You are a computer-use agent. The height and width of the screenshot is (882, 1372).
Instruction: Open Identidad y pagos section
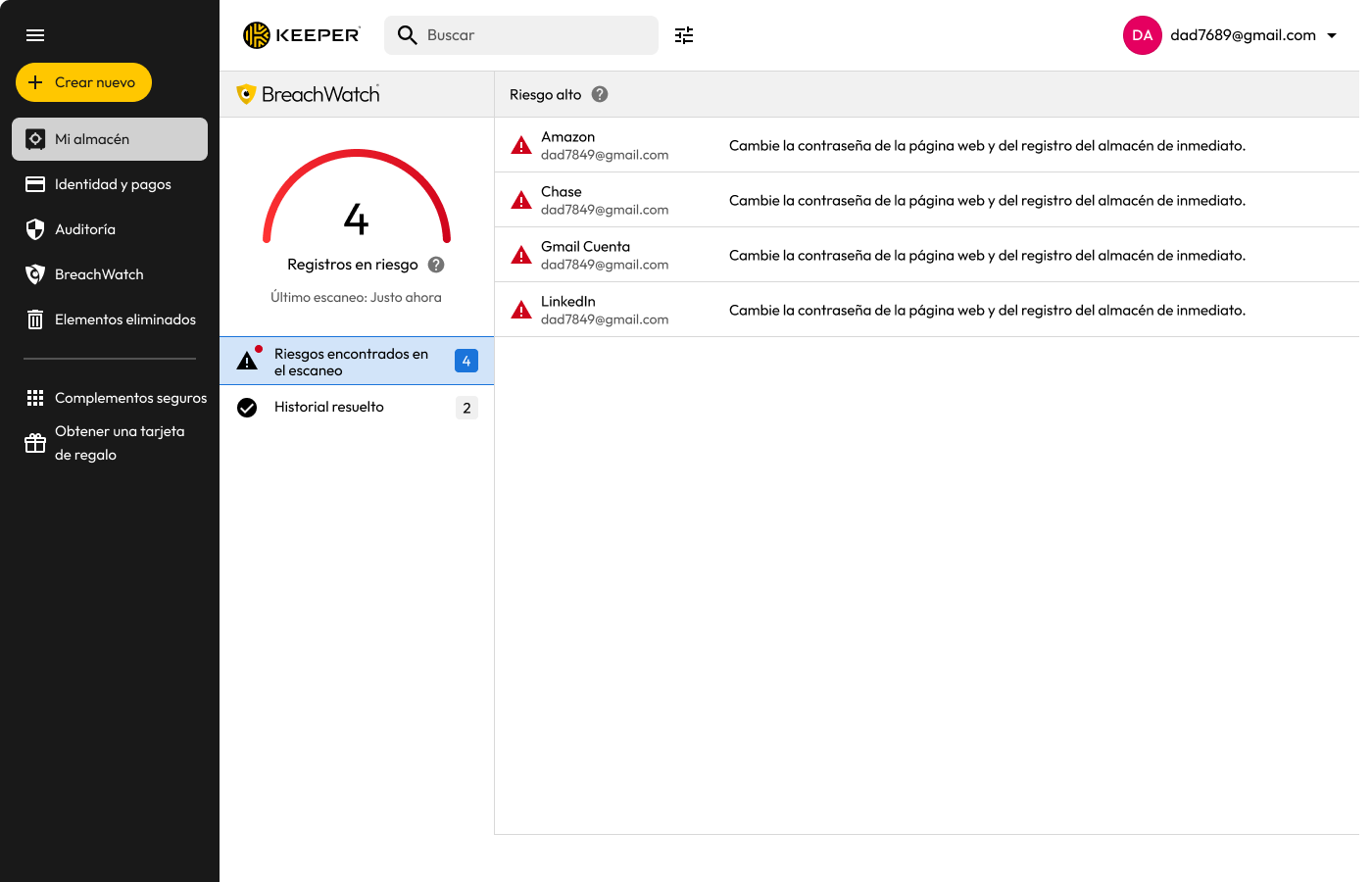[x=110, y=184]
